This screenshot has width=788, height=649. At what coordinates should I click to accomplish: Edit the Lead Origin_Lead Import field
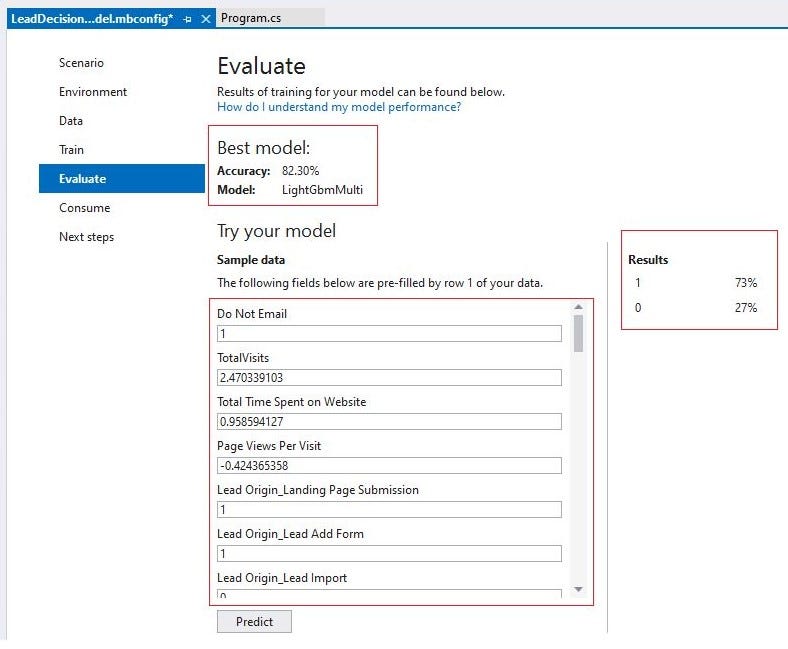[x=389, y=594]
